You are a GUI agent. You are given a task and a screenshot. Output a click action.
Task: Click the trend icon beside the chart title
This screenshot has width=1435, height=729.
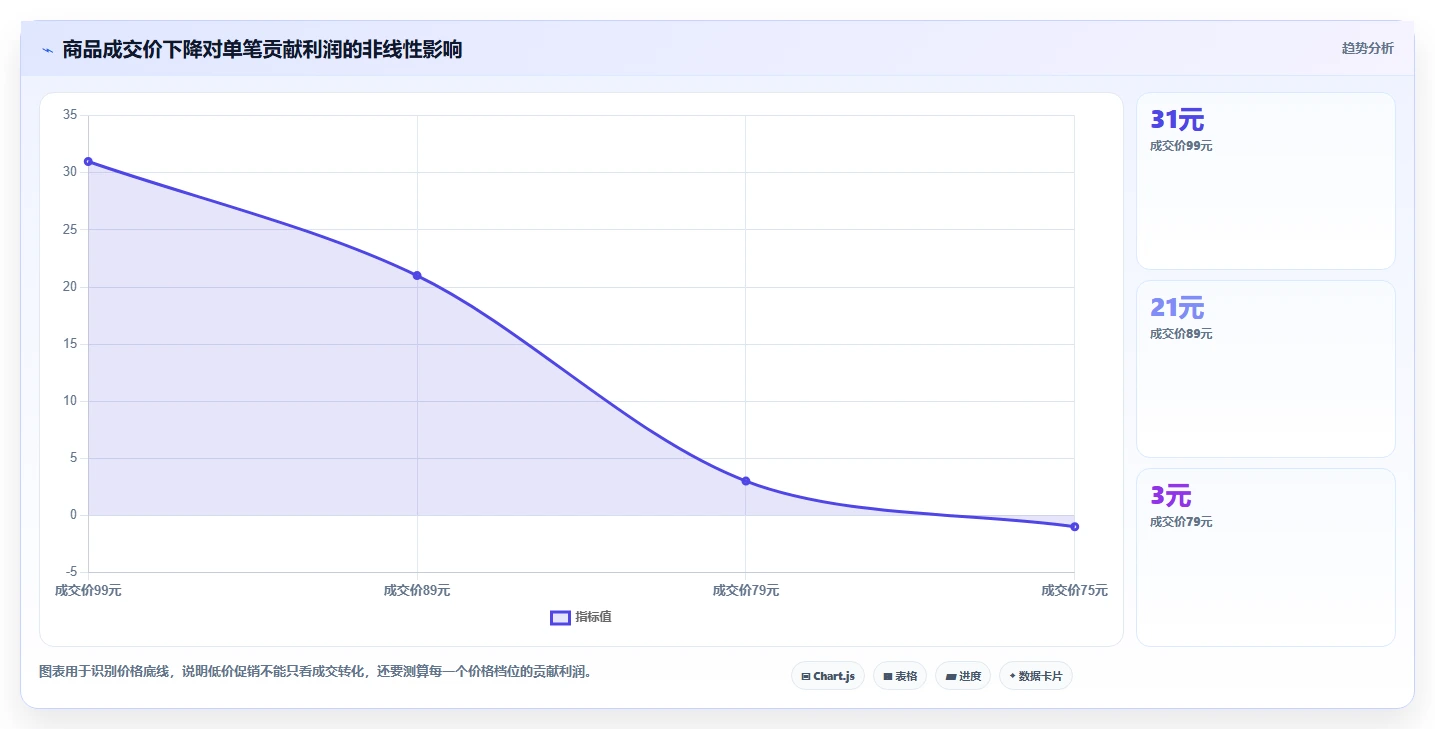tap(47, 50)
